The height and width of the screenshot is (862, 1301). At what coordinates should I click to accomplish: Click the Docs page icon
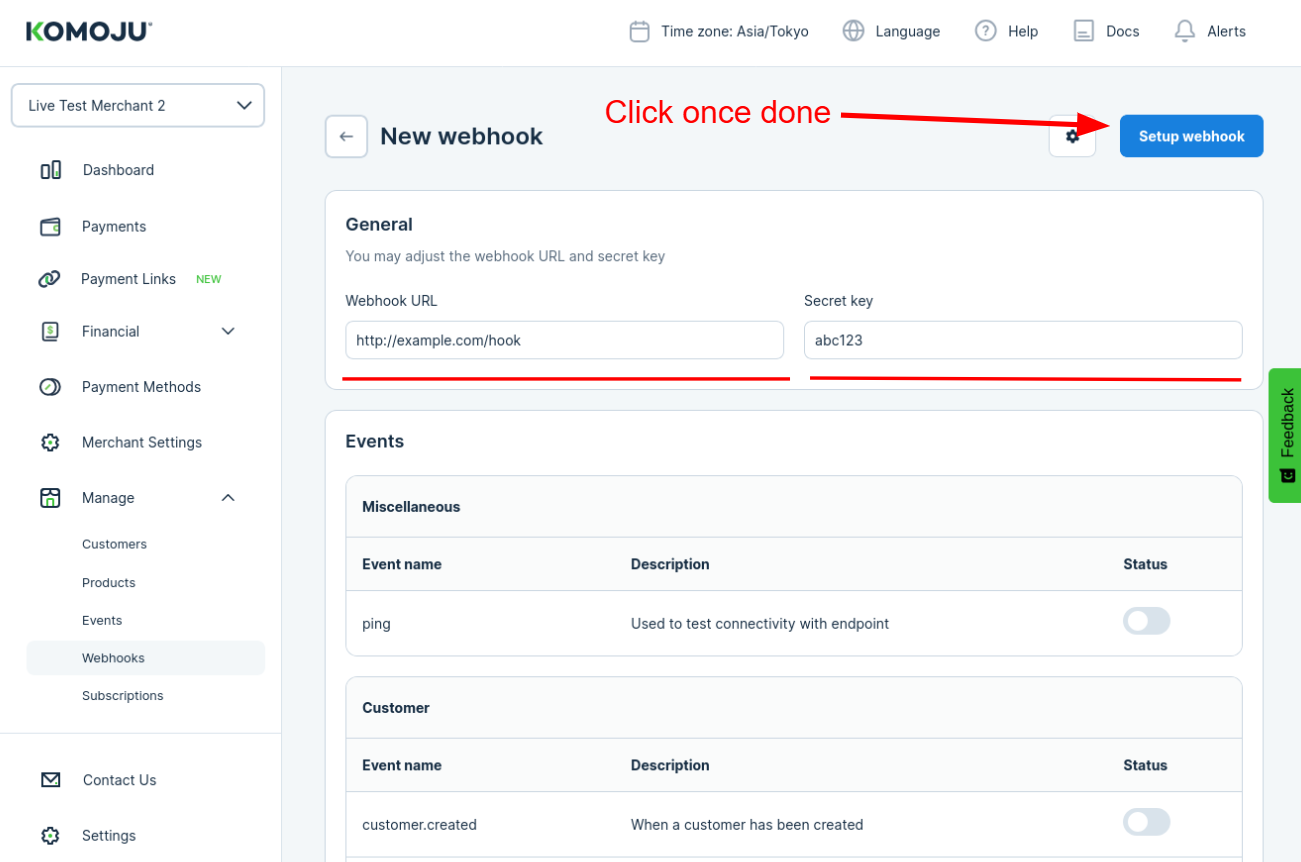[x=1084, y=31]
